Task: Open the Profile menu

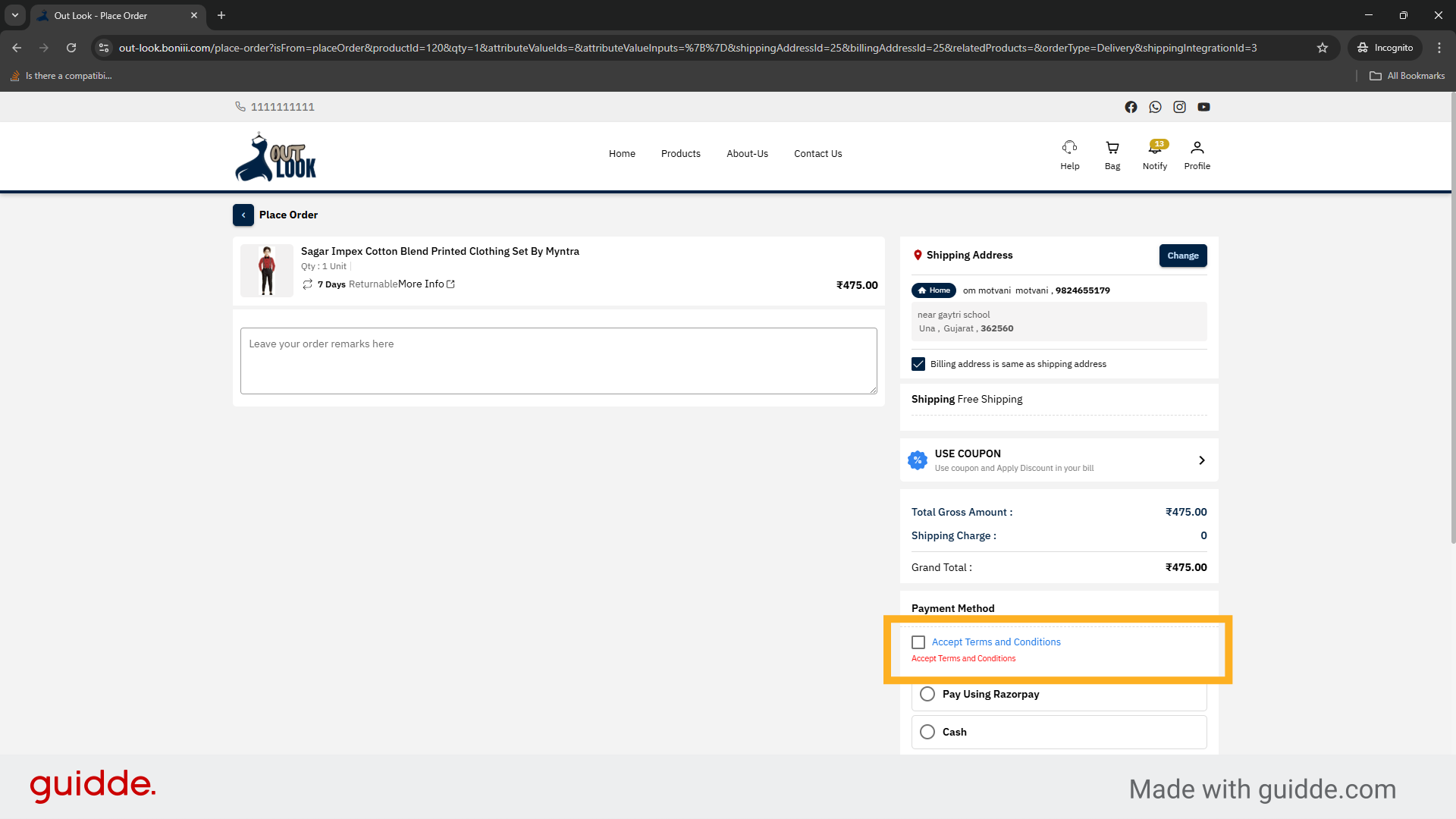Action: pyautogui.click(x=1197, y=155)
